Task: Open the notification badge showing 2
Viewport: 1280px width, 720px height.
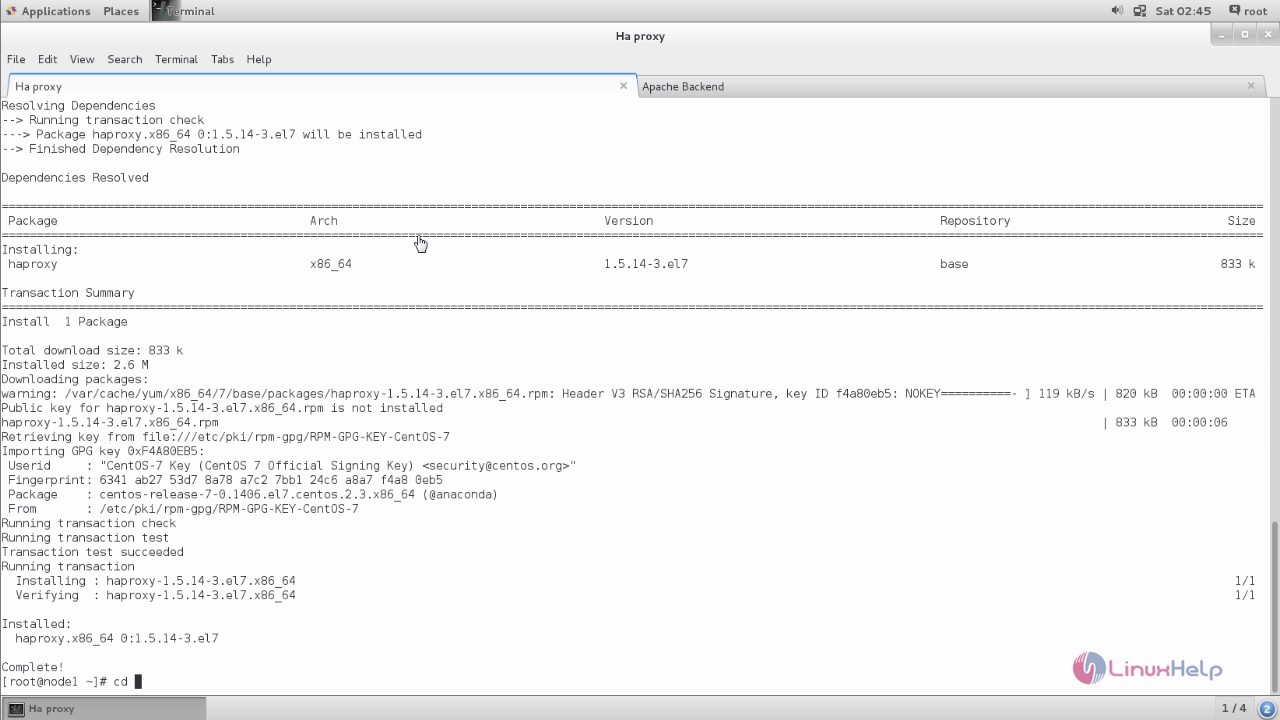Action: (x=1267, y=708)
